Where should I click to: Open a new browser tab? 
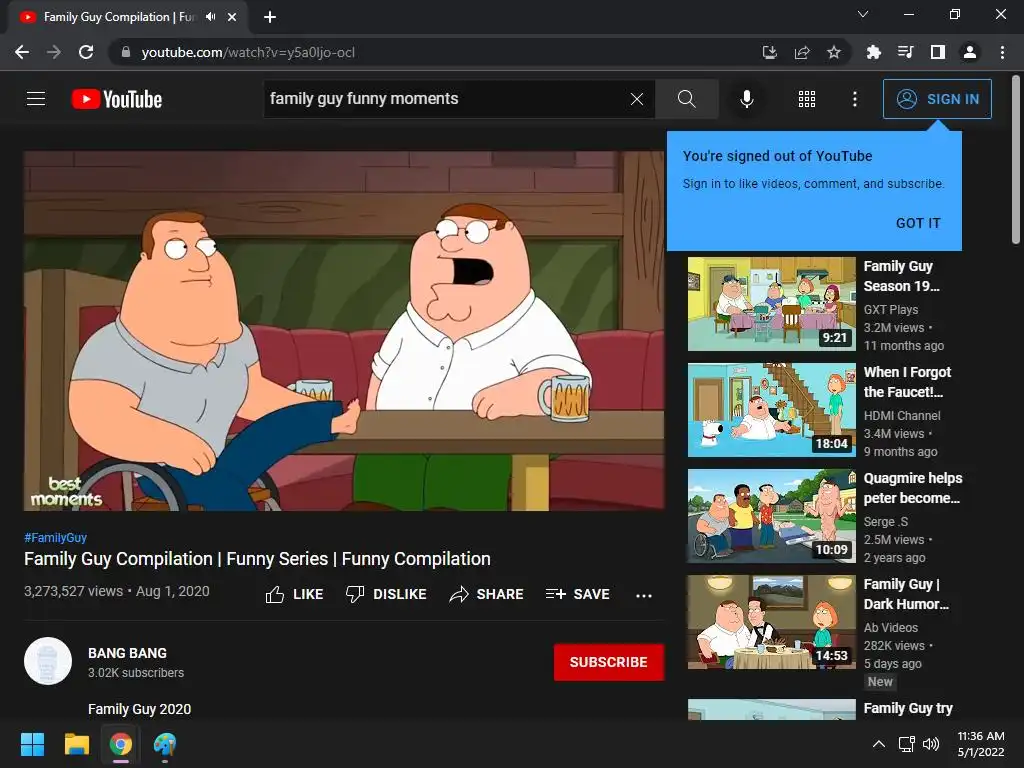point(270,17)
